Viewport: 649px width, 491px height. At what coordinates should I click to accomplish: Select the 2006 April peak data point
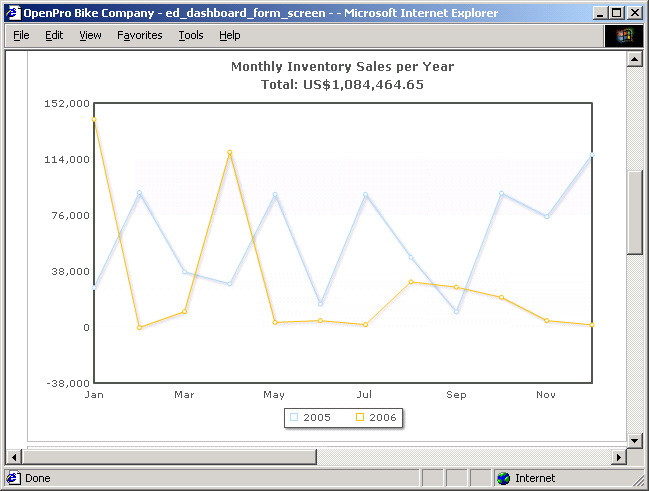[230, 152]
